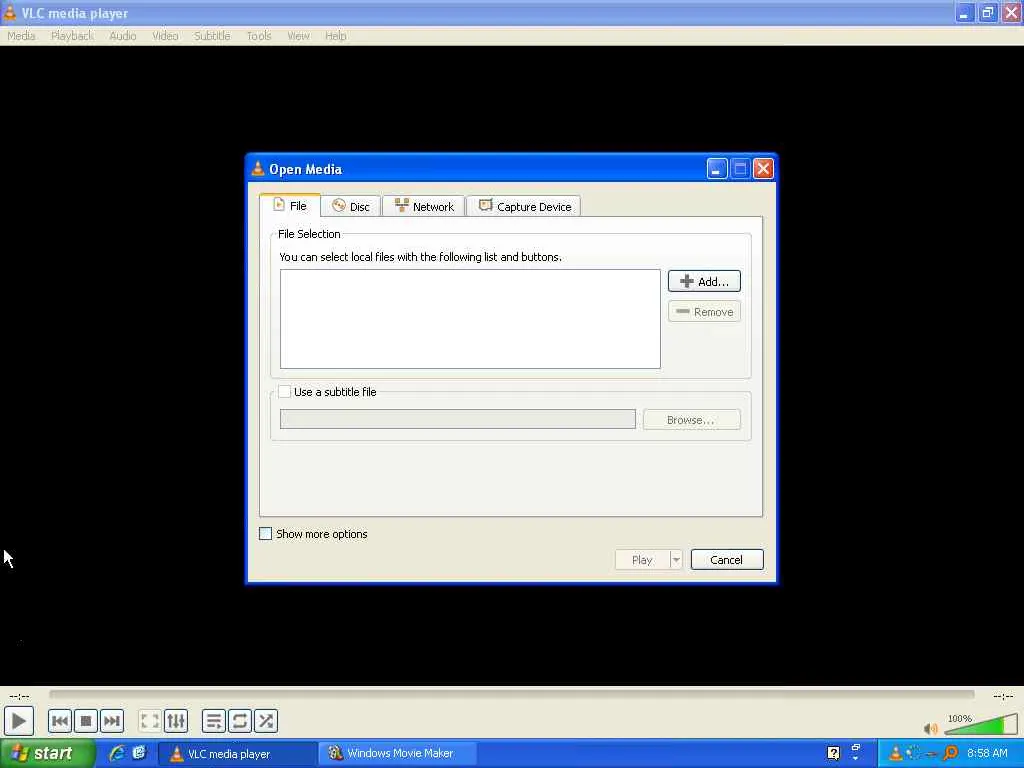This screenshot has height=768, width=1024.
Task: Click the 8:58 AM taskbar clock
Action: click(987, 753)
